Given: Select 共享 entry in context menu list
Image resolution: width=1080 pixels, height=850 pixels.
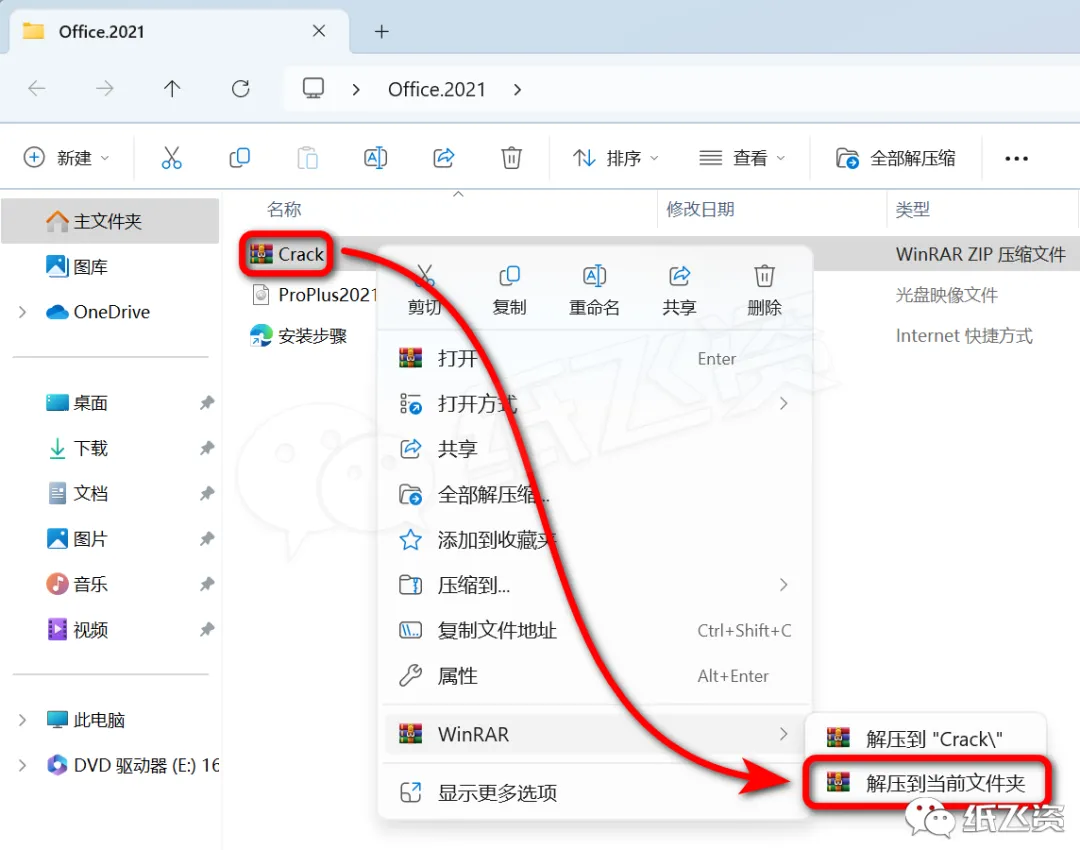Looking at the screenshot, I should click(x=596, y=449).
